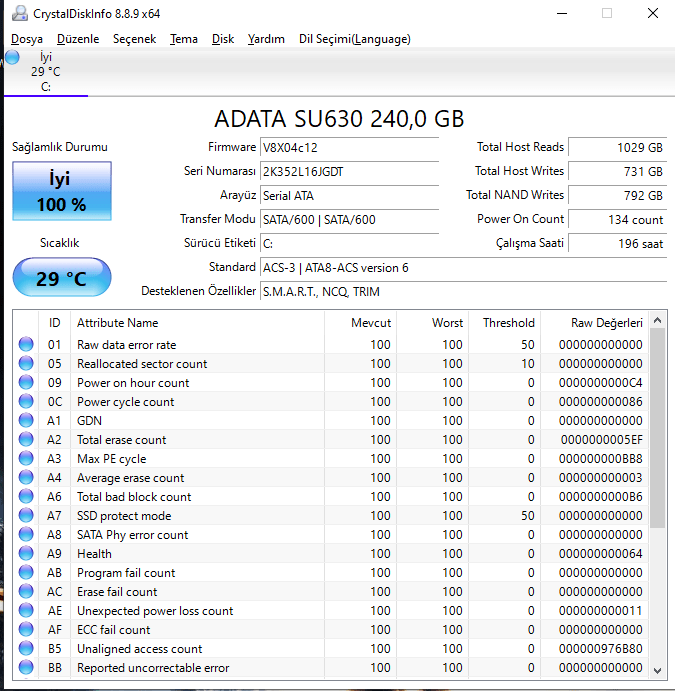Click the Desteklenen Özellikler field S.M.A.R.T., NCQ, TRIM

[x=464, y=291]
